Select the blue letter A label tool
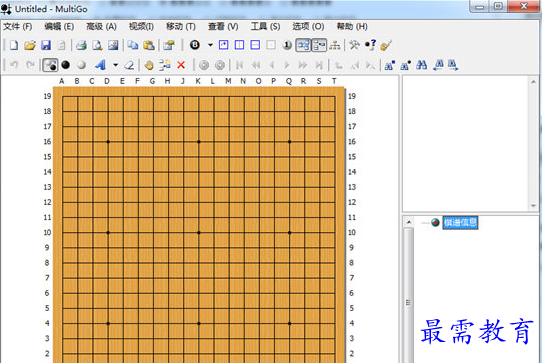 point(101,65)
